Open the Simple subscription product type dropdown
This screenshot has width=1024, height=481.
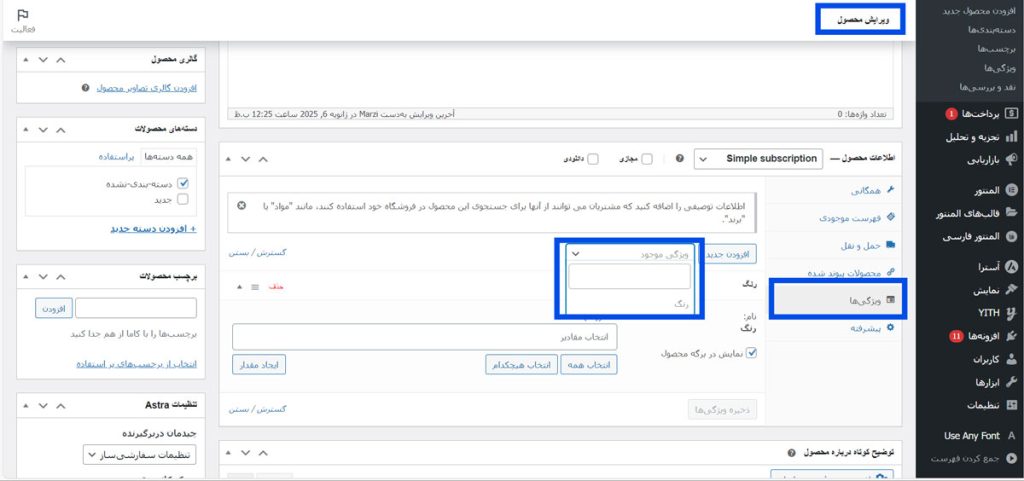[x=758, y=159]
